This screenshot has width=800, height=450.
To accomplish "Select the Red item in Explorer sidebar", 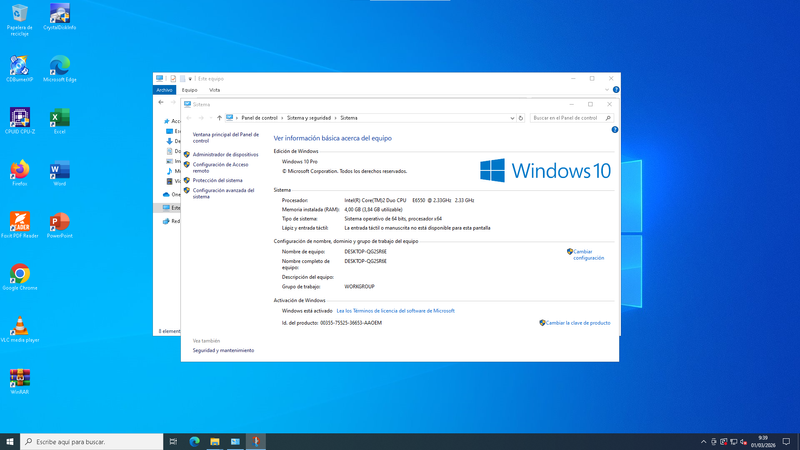I will 171,221.
